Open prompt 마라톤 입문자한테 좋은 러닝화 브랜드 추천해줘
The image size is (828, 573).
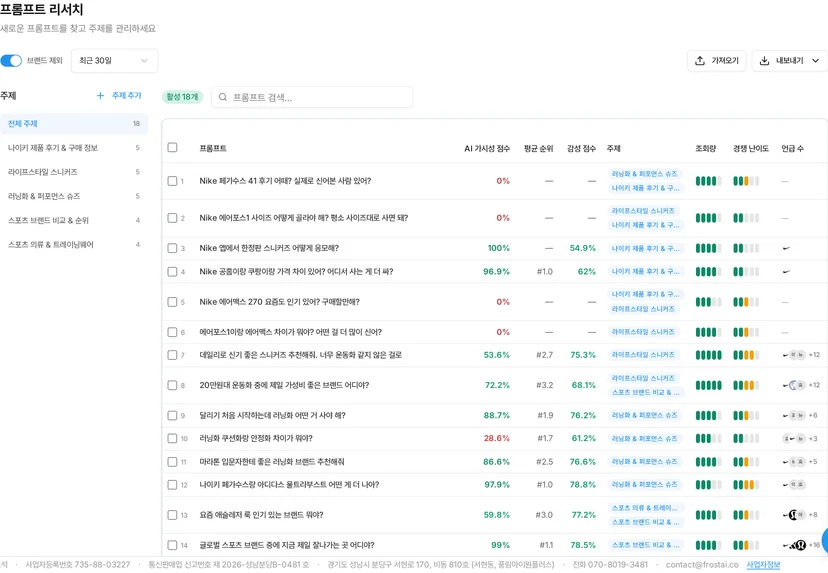271,462
